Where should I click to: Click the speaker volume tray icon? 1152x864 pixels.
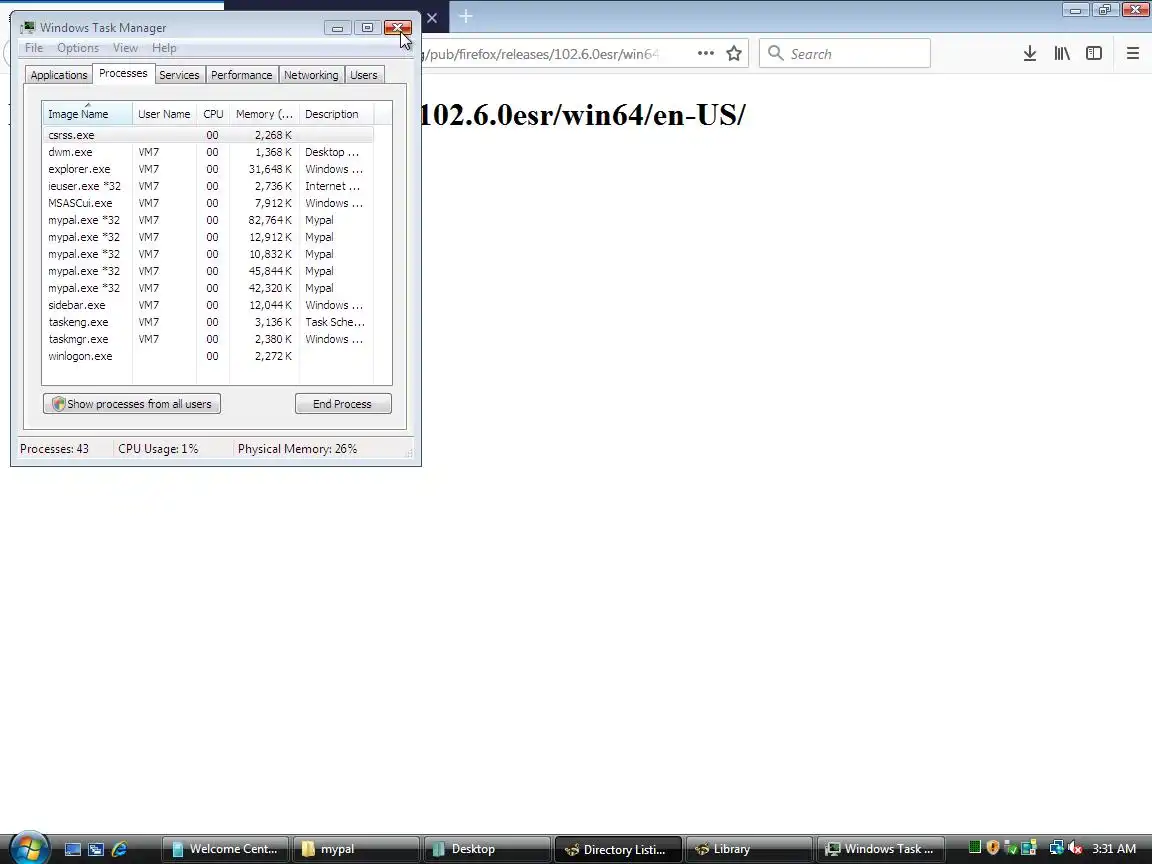1075,849
